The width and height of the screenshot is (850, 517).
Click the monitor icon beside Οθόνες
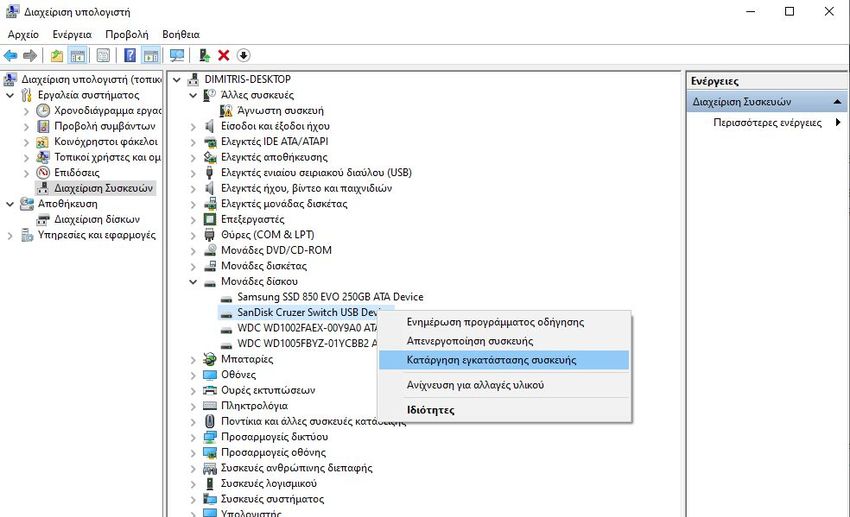(x=210, y=374)
